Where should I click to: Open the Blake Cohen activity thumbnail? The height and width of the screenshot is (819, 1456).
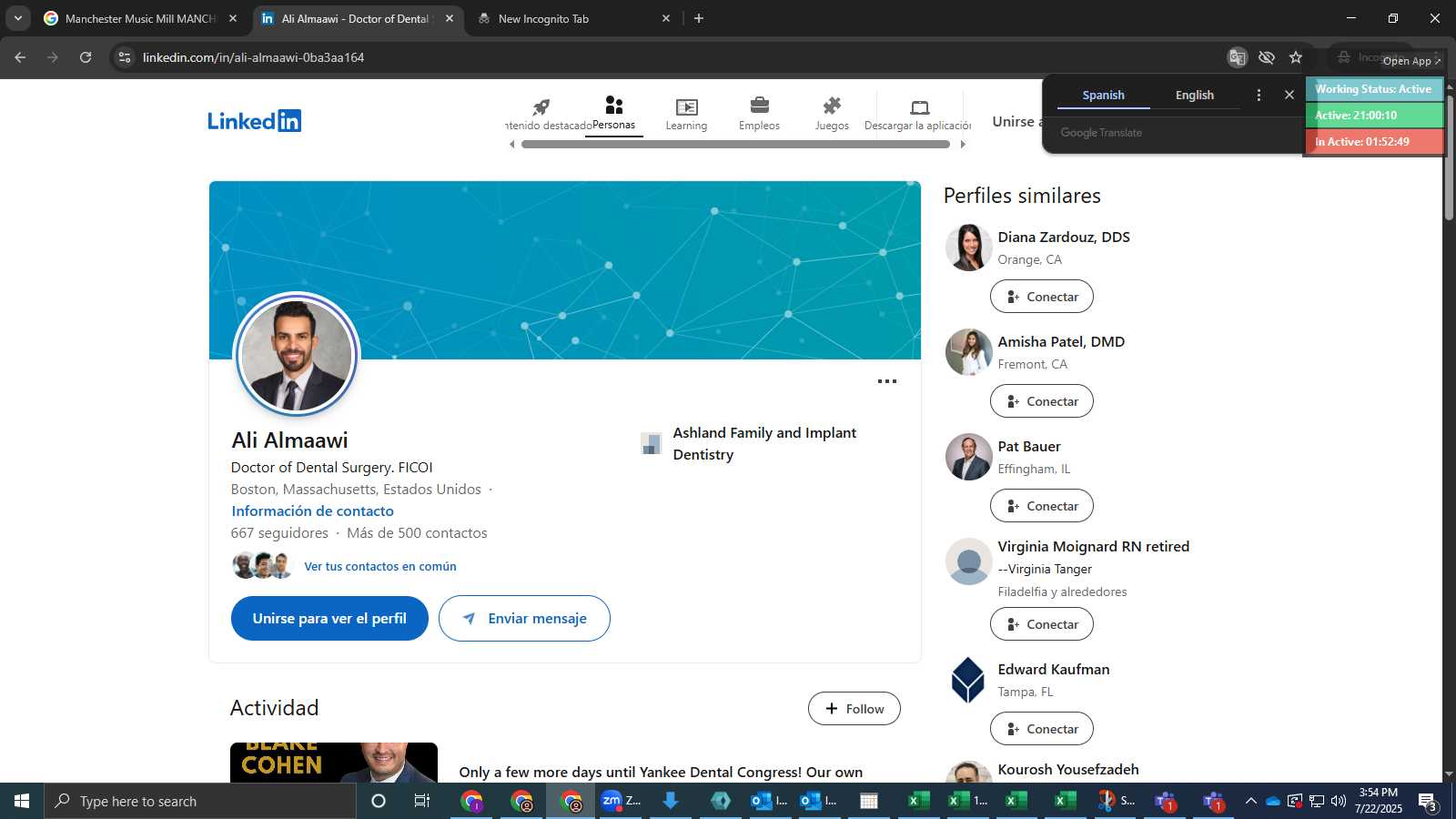[x=334, y=763]
